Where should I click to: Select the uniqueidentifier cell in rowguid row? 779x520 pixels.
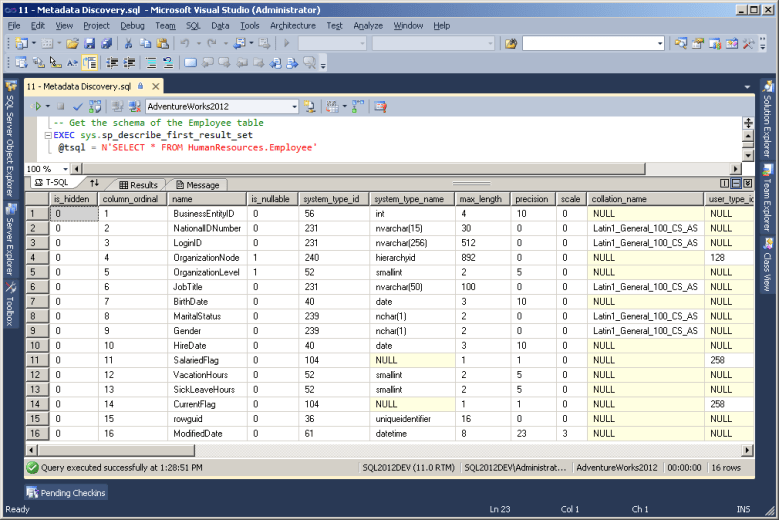(412, 419)
